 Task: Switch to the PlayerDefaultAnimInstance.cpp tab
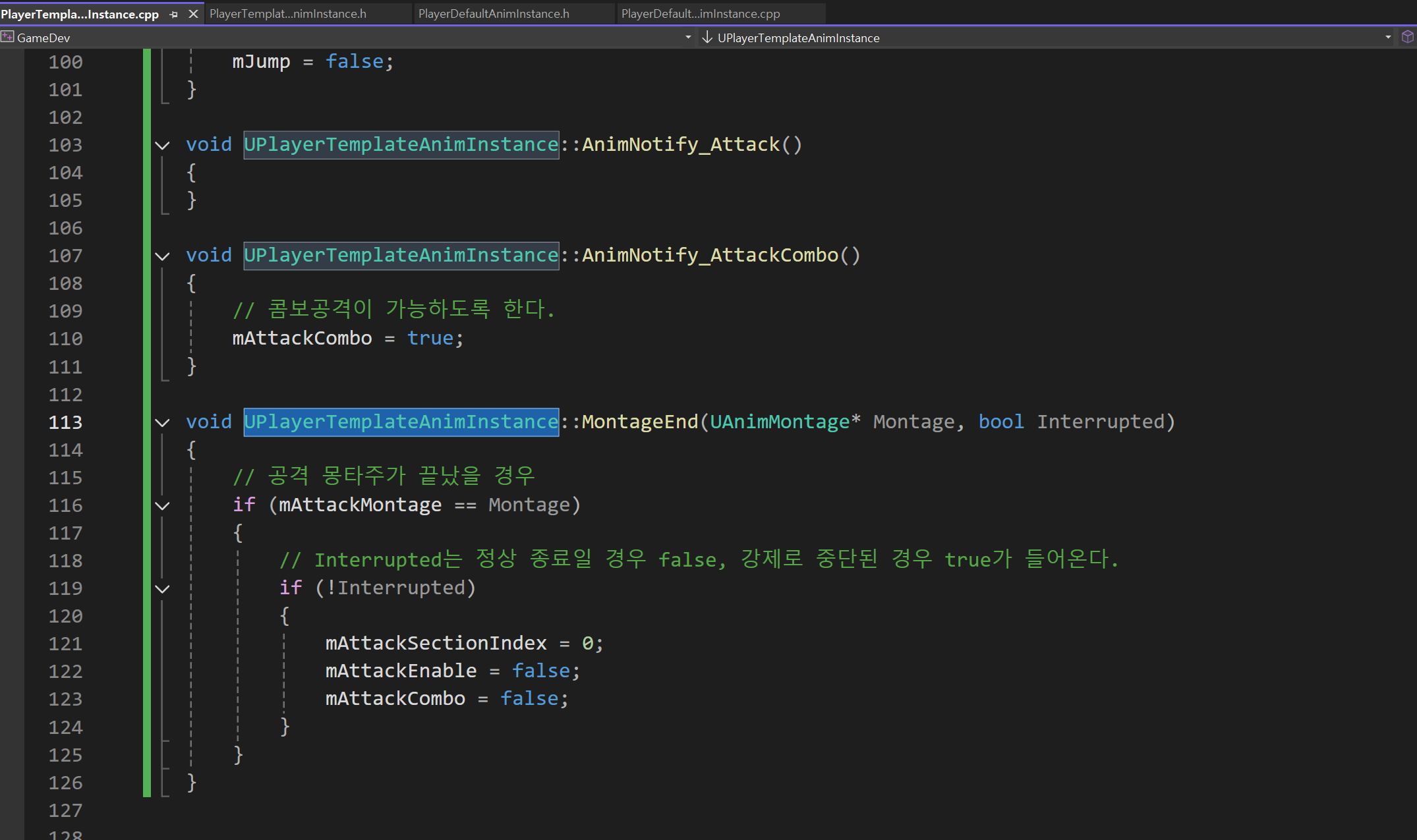(701, 14)
